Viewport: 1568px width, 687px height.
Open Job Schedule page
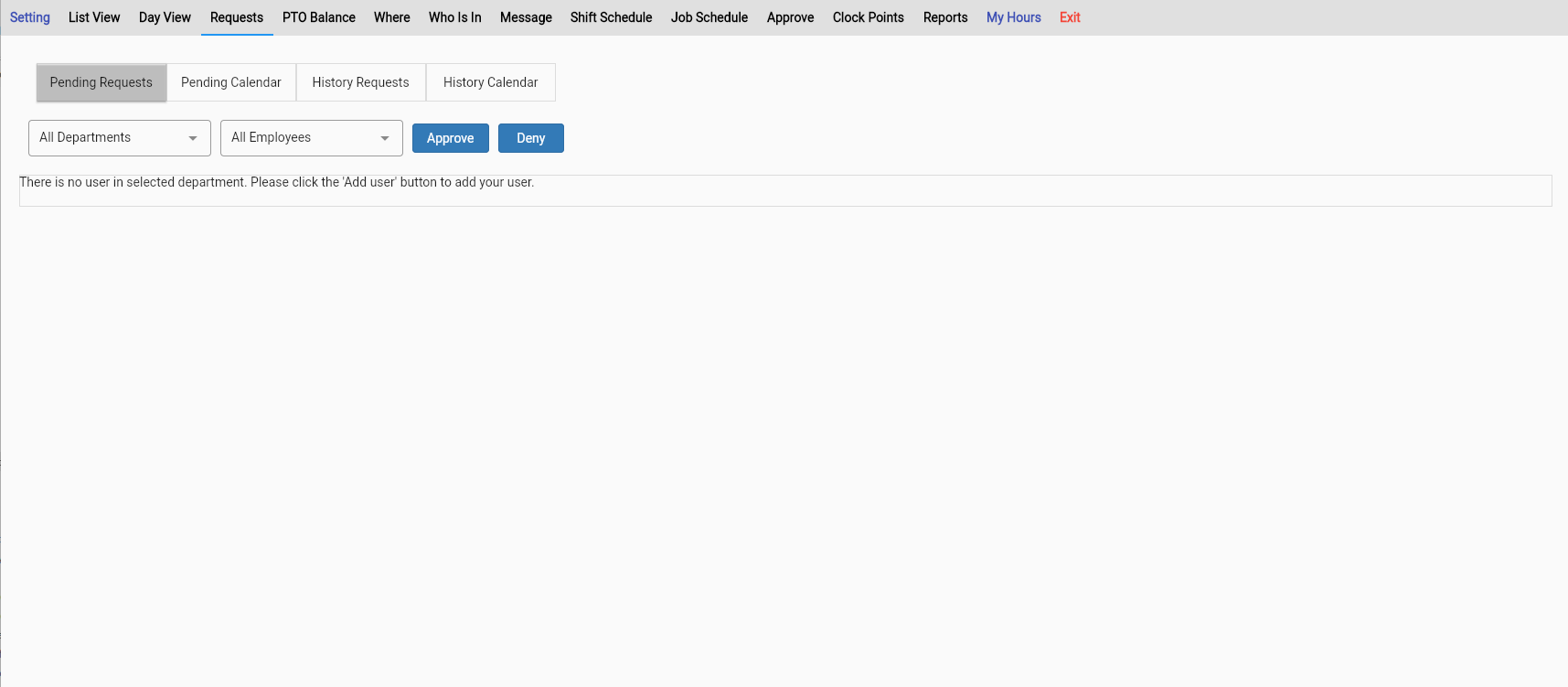pos(709,17)
